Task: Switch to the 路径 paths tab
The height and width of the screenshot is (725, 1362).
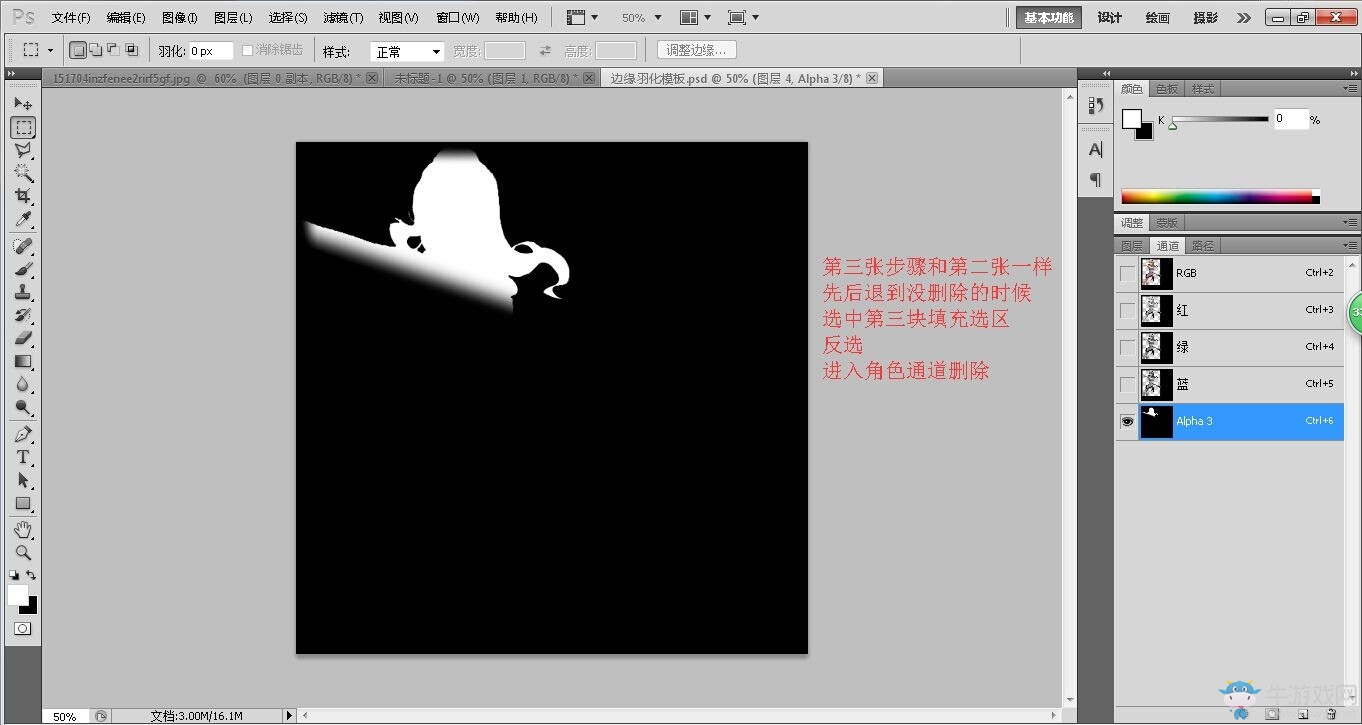Action: pyautogui.click(x=1202, y=246)
